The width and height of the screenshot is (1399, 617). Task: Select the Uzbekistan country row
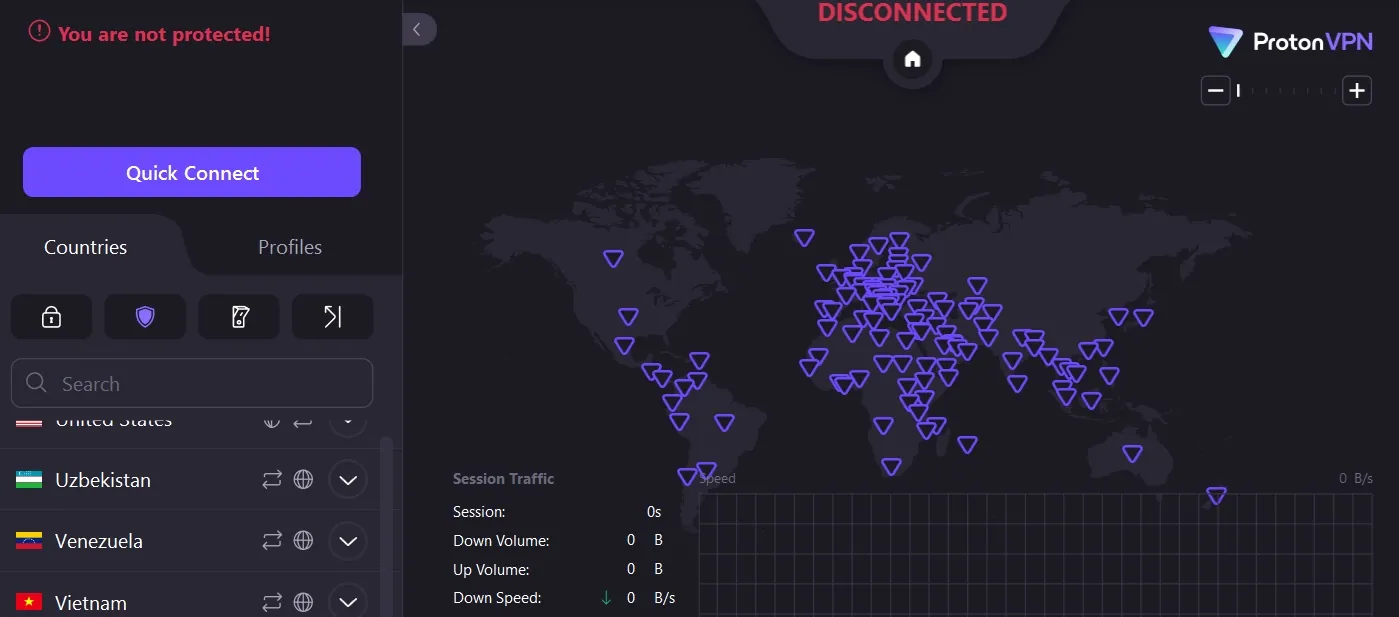click(x=190, y=480)
